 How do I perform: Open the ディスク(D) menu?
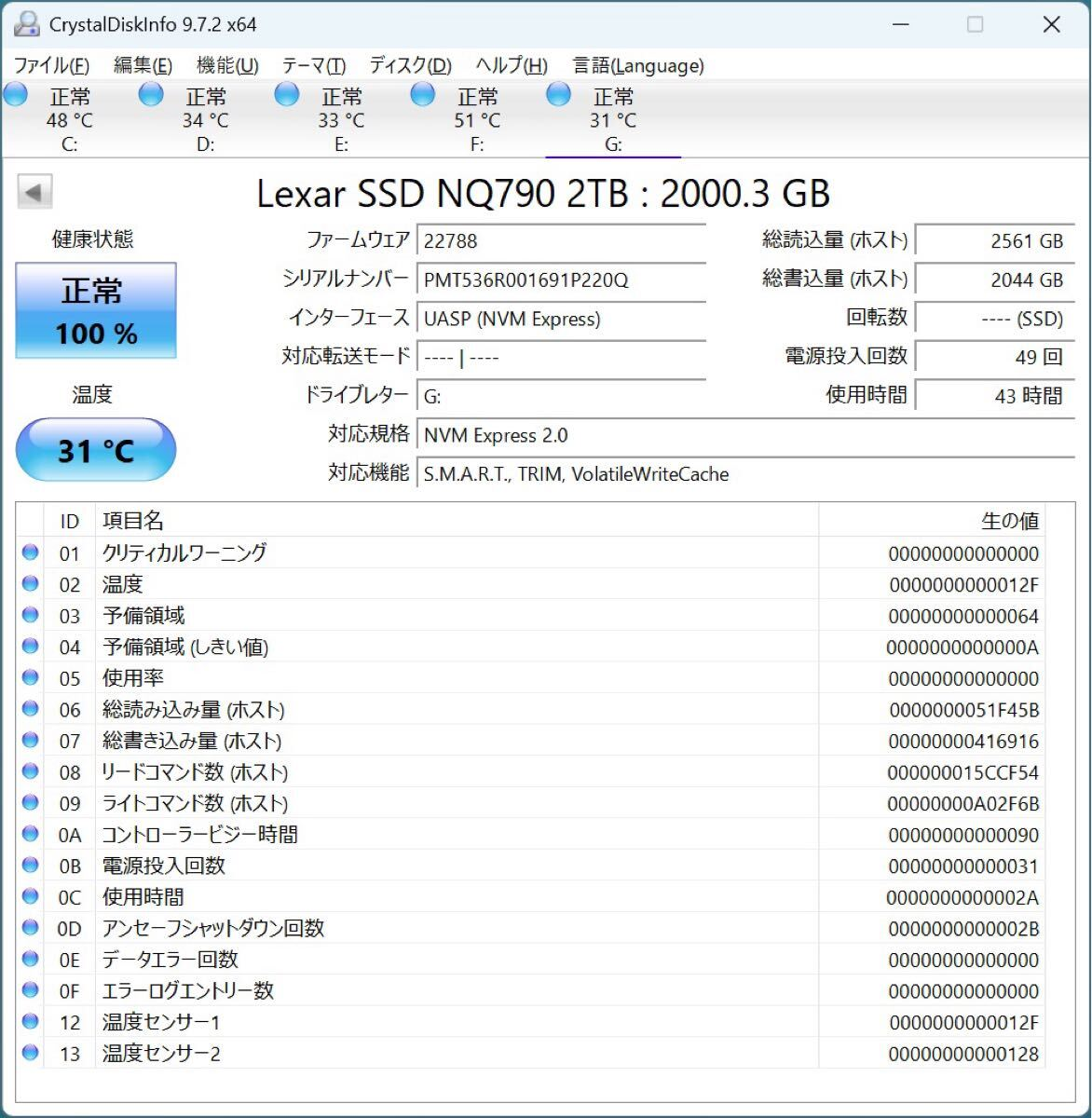point(410,65)
